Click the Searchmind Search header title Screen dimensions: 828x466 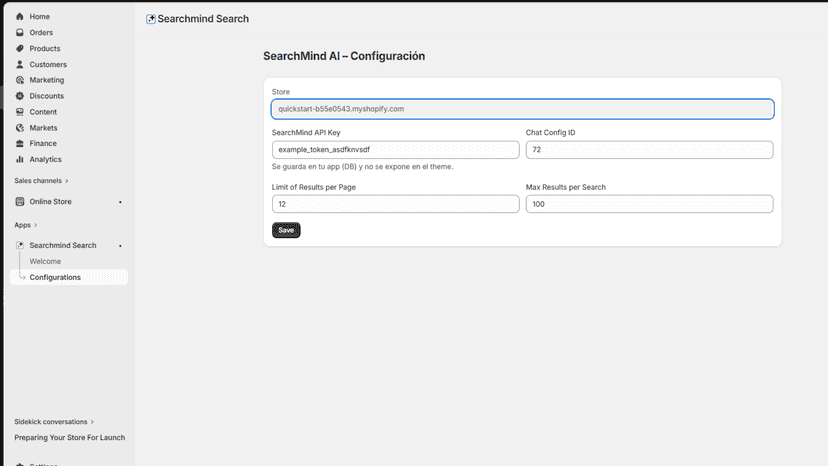tap(203, 19)
